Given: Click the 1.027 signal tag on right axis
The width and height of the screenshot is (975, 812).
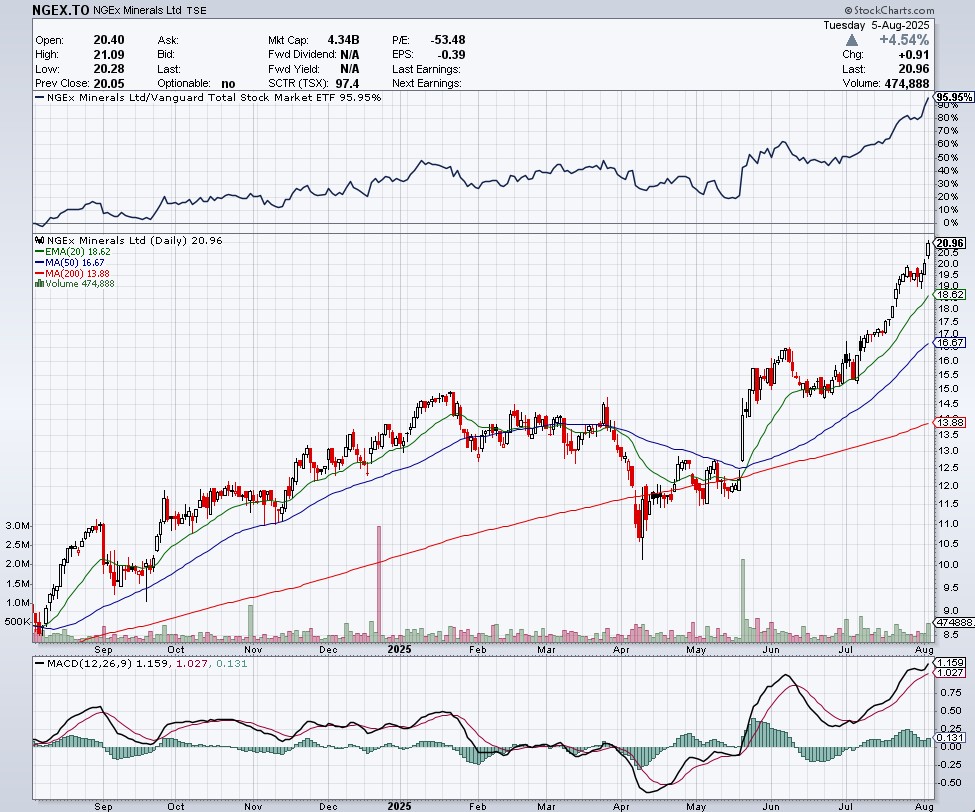Looking at the screenshot, I should [950, 673].
